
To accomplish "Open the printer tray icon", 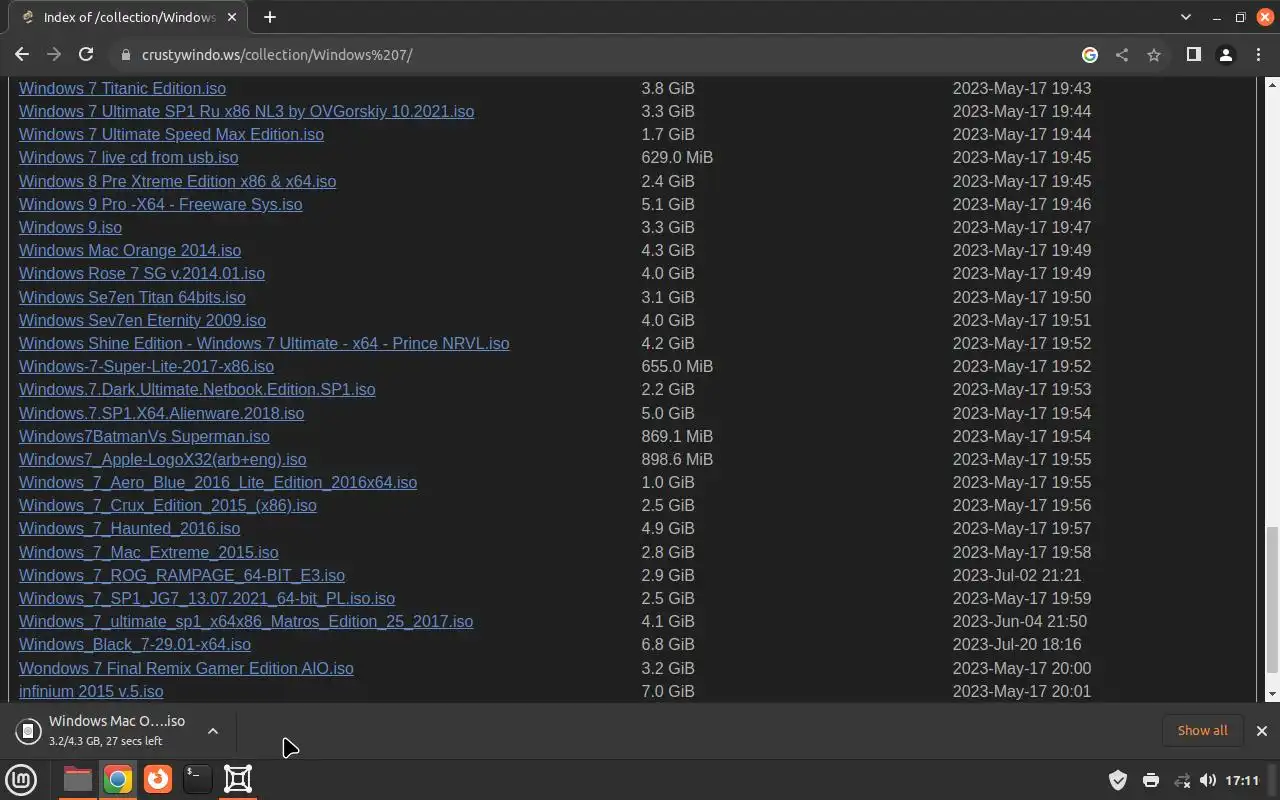I will tap(1150, 780).
